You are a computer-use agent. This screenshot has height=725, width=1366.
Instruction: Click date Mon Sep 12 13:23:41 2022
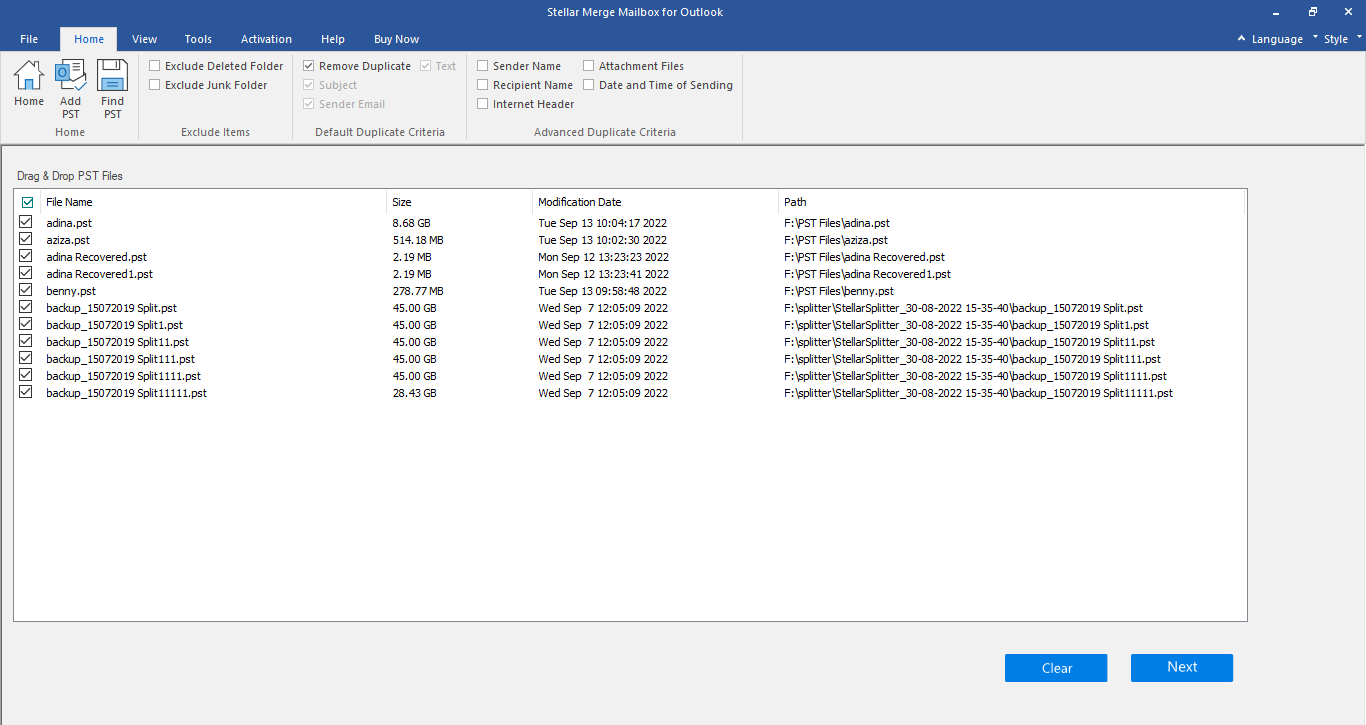click(x=603, y=274)
